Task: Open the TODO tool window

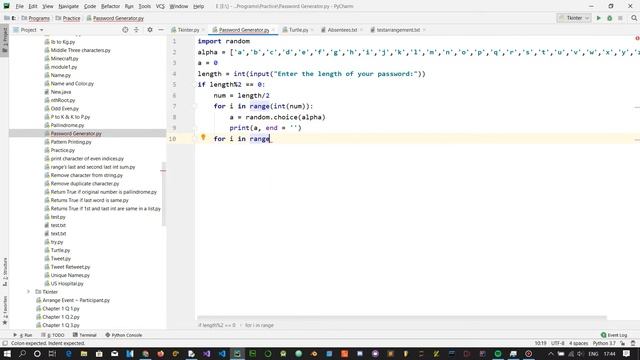Action: pyautogui.click(x=53, y=335)
